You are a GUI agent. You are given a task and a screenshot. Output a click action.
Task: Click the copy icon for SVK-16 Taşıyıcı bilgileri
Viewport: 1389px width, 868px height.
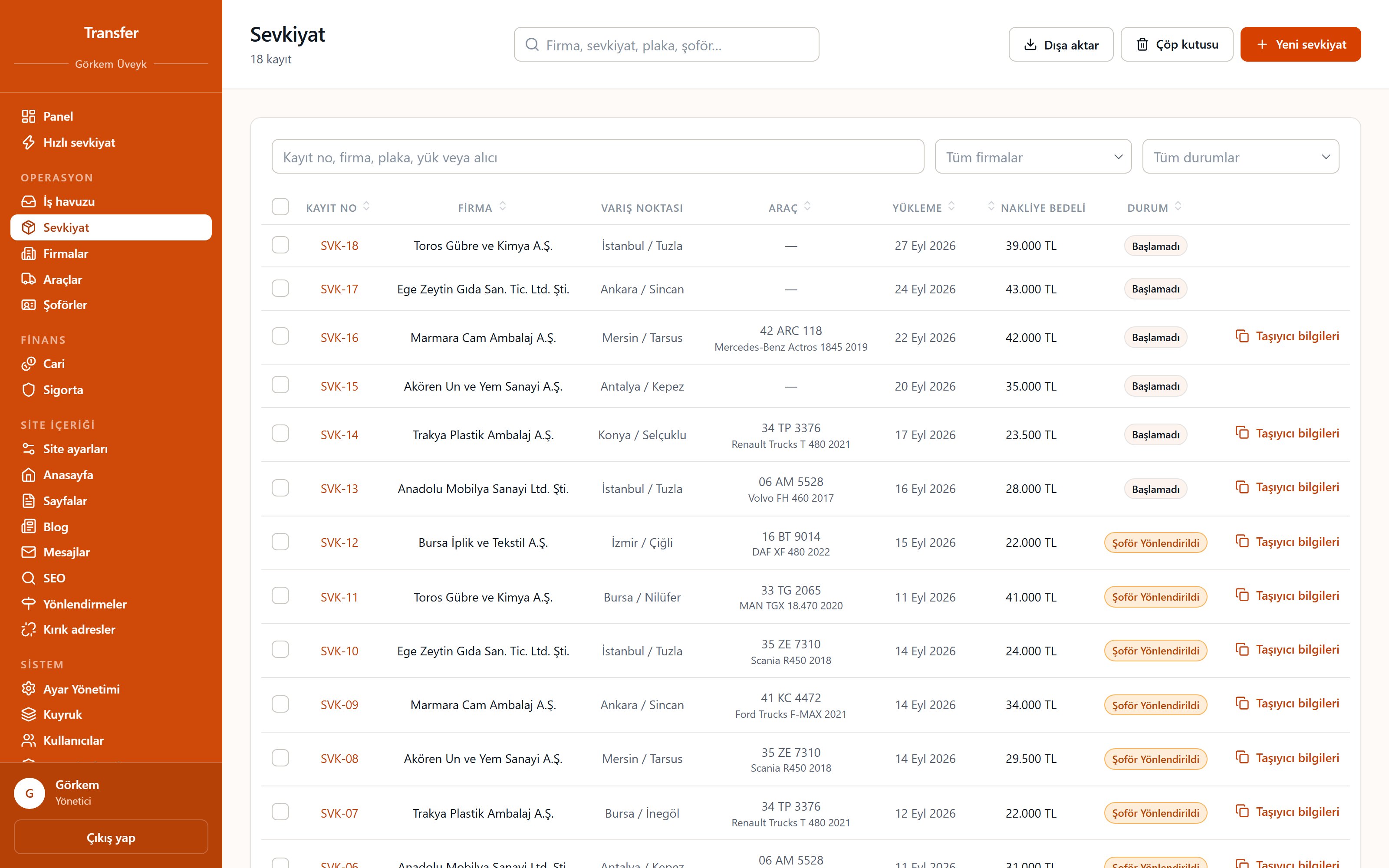(x=1242, y=336)
